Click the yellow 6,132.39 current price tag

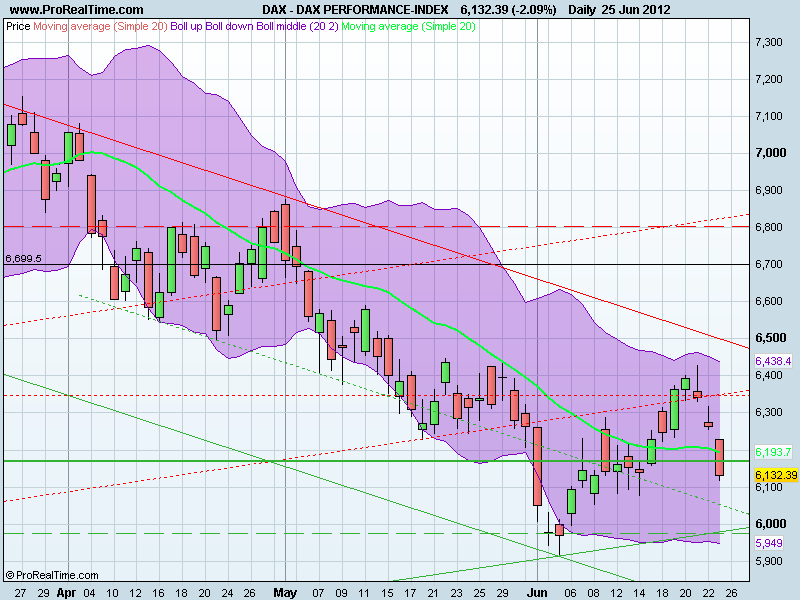click(776, 475)
